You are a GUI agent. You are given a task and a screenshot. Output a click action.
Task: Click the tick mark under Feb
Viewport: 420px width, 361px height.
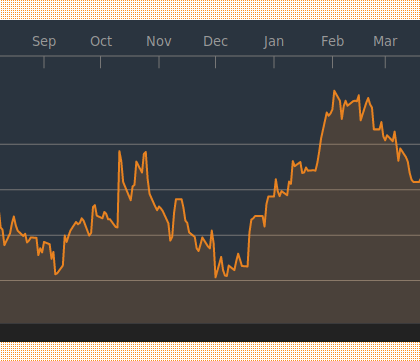point(332,62)
